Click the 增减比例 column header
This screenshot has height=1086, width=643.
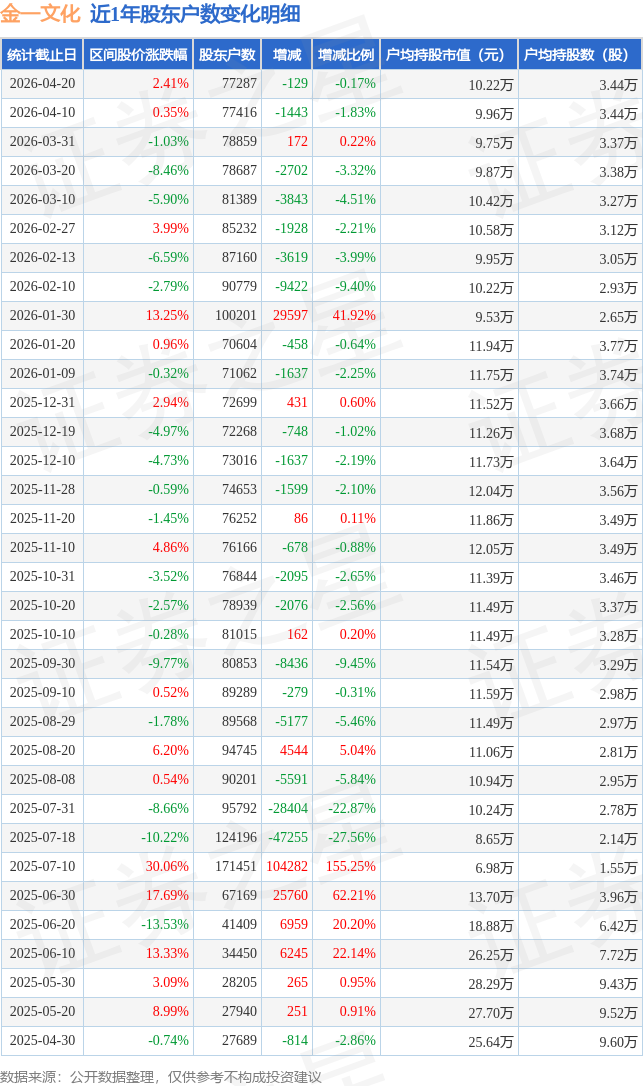coord(346,55)
